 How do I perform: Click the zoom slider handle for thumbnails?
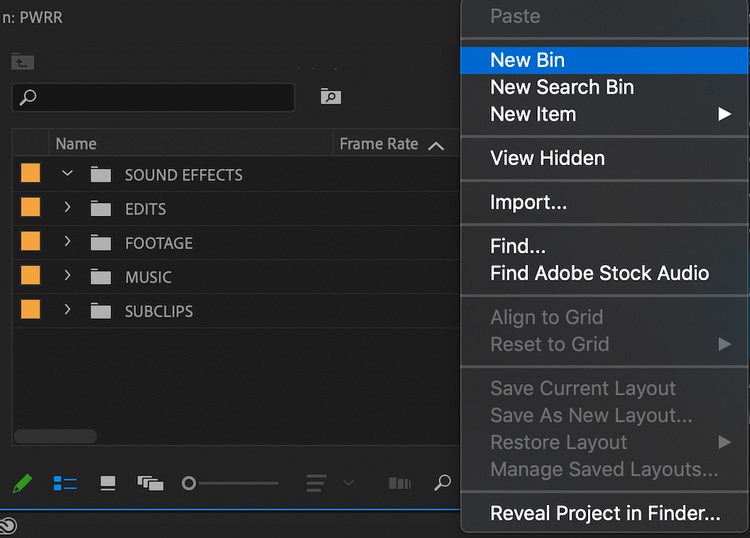pos(189,483)
